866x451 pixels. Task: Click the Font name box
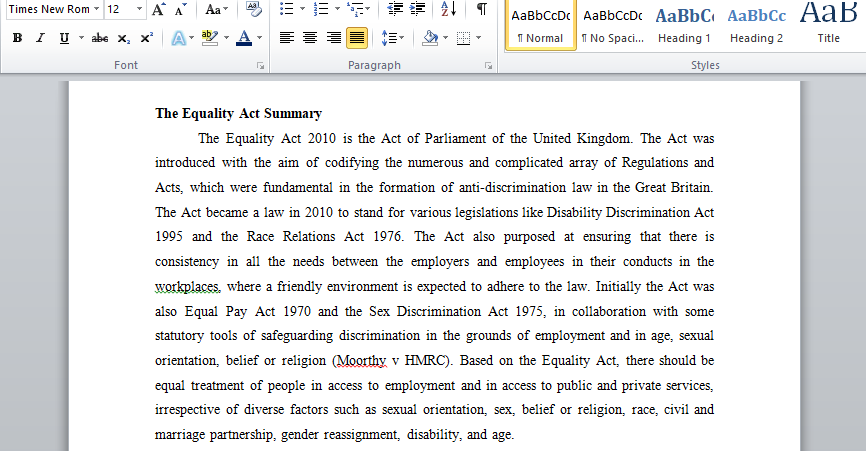click(x=49, y=9)
